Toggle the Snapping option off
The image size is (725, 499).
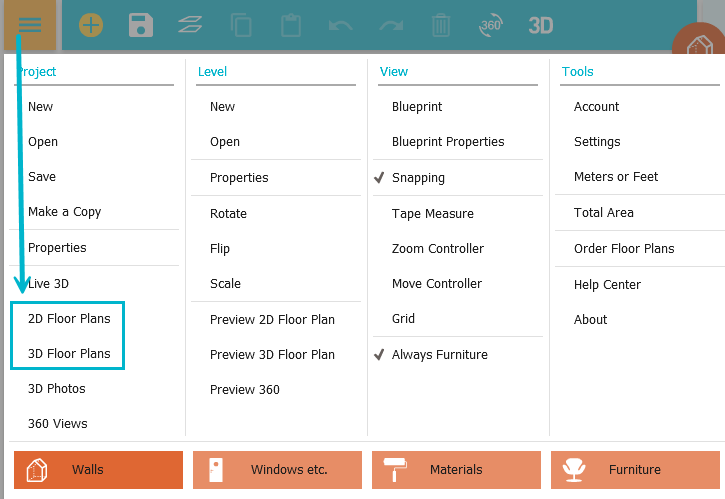click(x=418, y=178)
